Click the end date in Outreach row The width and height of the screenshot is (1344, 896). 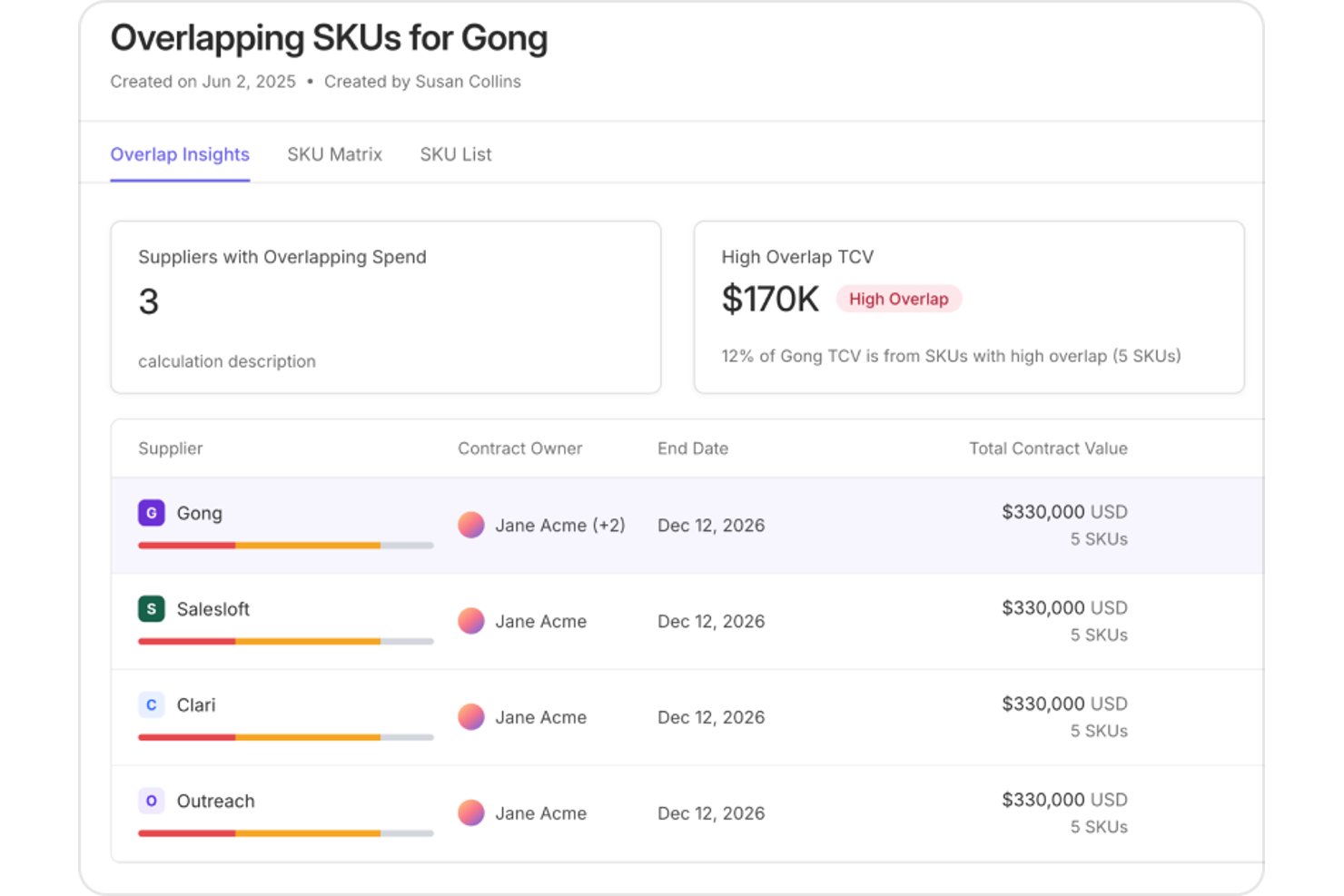[711, 813]
